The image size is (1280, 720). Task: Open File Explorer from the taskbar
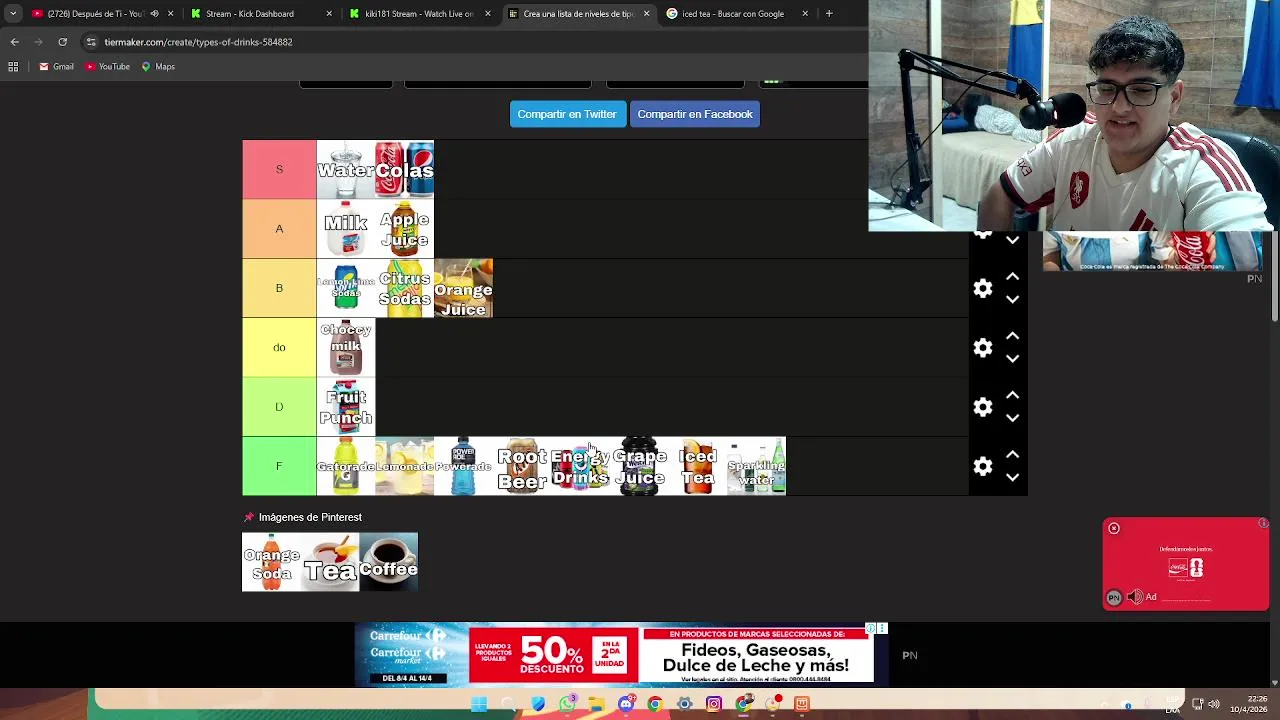(x=596, y=704)
